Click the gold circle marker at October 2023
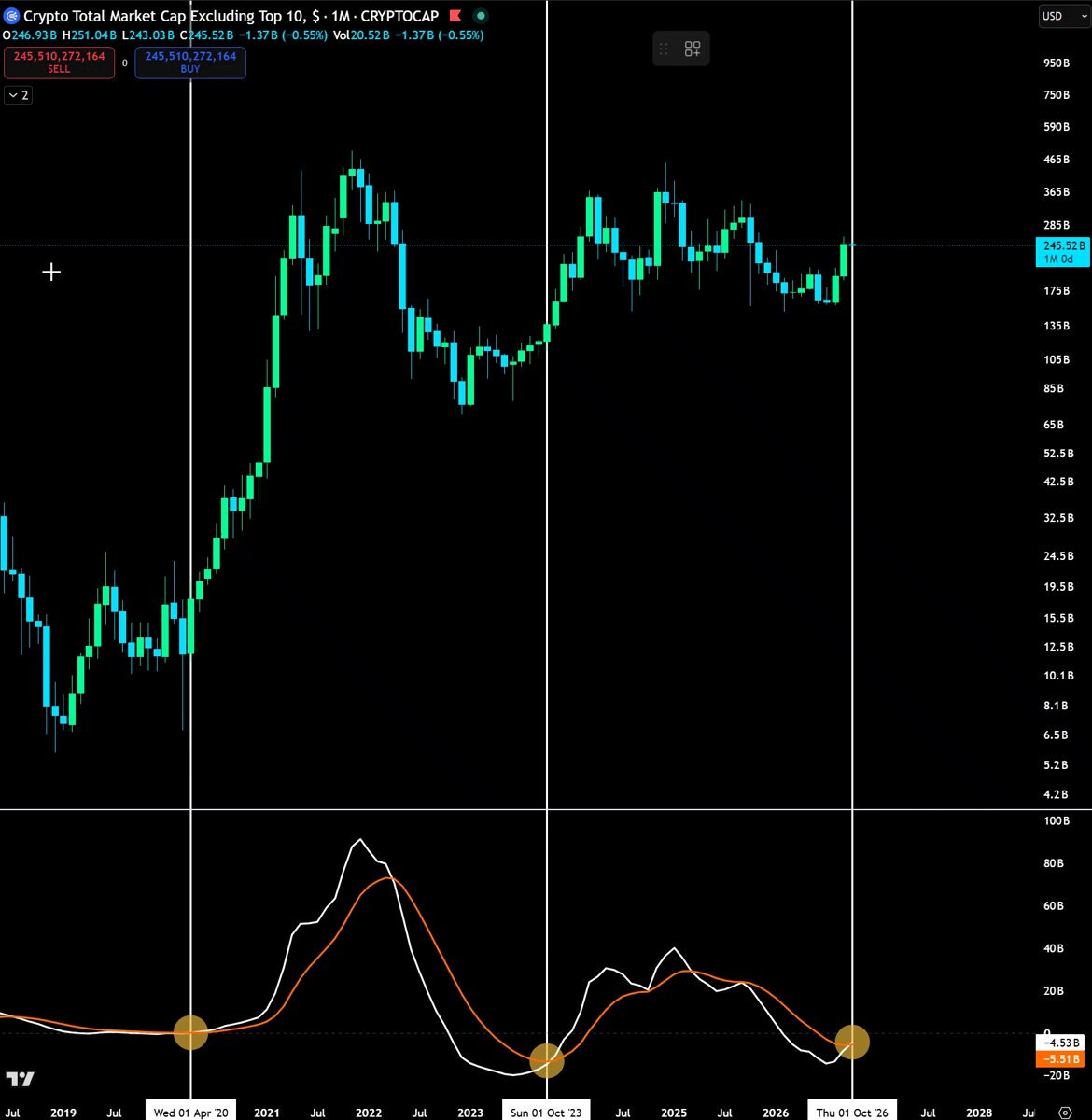 coord(546,1060)
